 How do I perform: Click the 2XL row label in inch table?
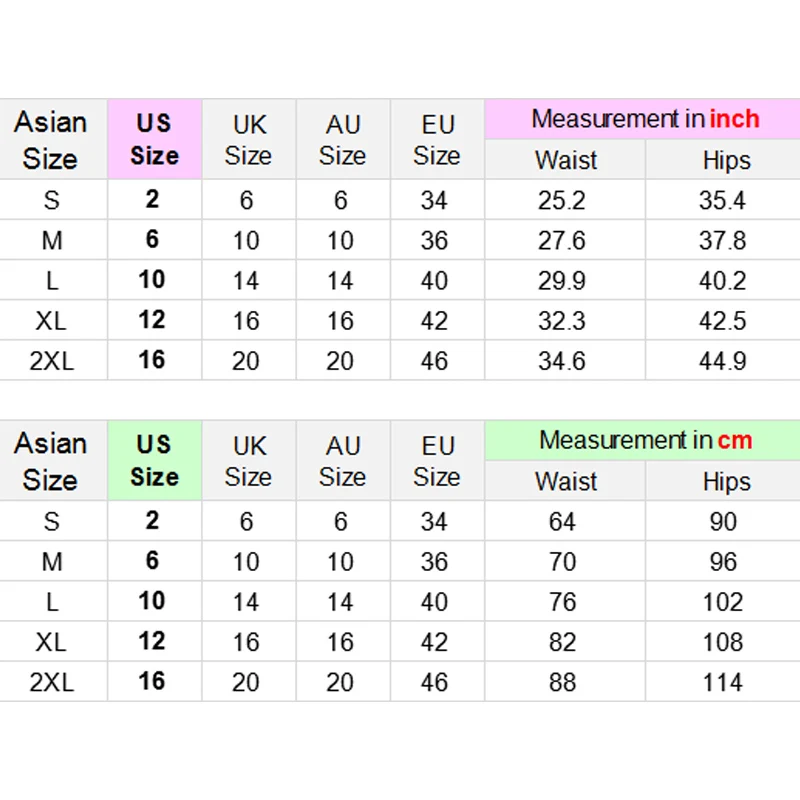[x=52, y=361]
